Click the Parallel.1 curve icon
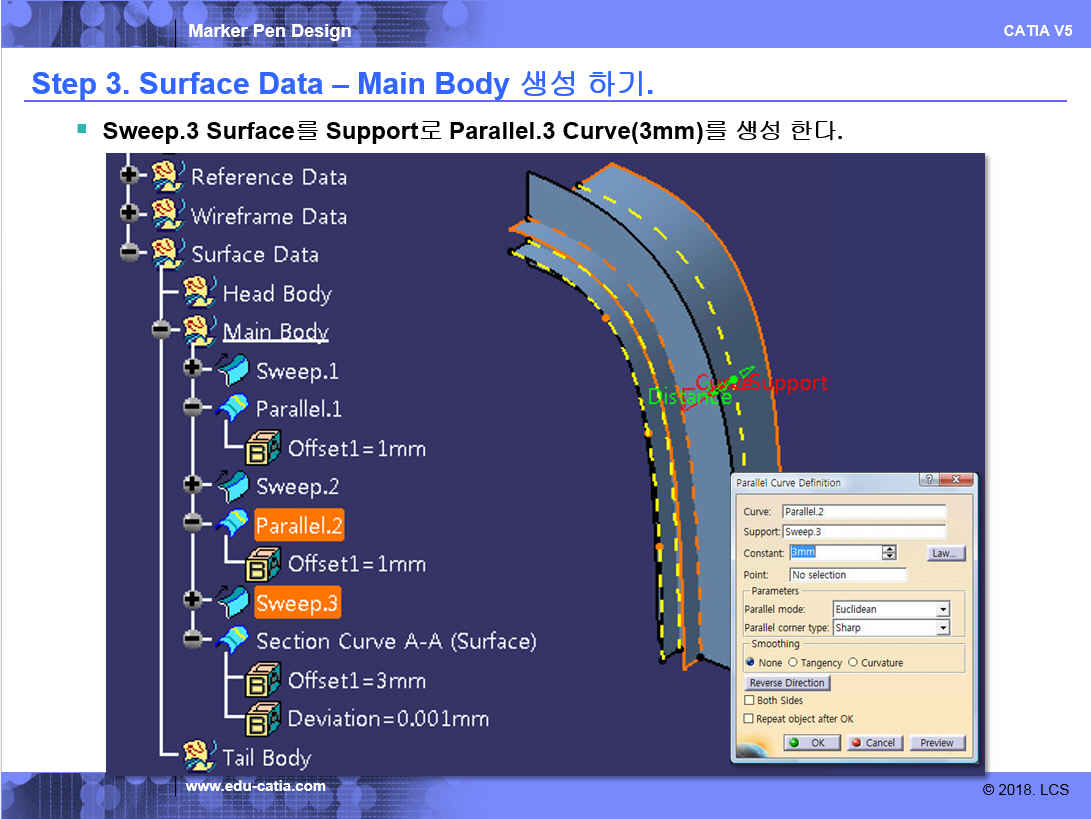This screenshot has width=1091, height=819. coord(233,409)
